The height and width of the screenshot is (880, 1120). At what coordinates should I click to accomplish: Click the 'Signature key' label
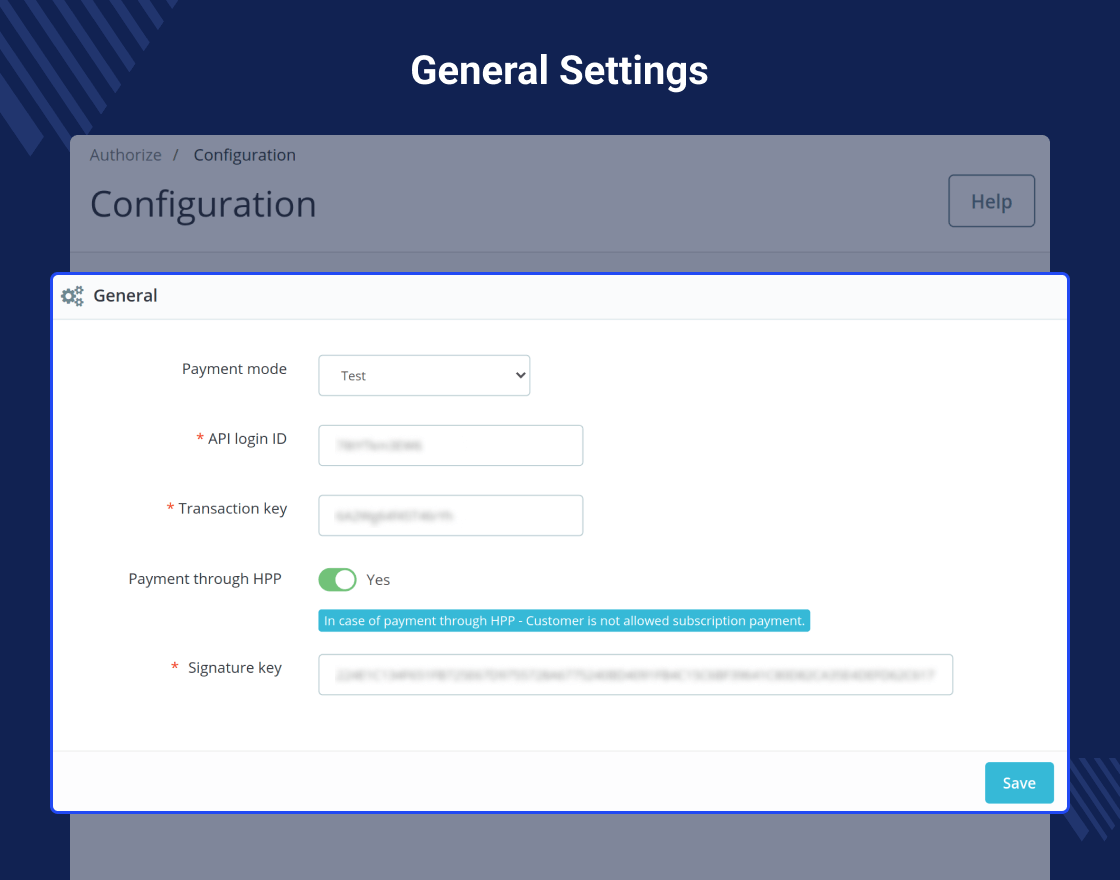tap(235, 667)
